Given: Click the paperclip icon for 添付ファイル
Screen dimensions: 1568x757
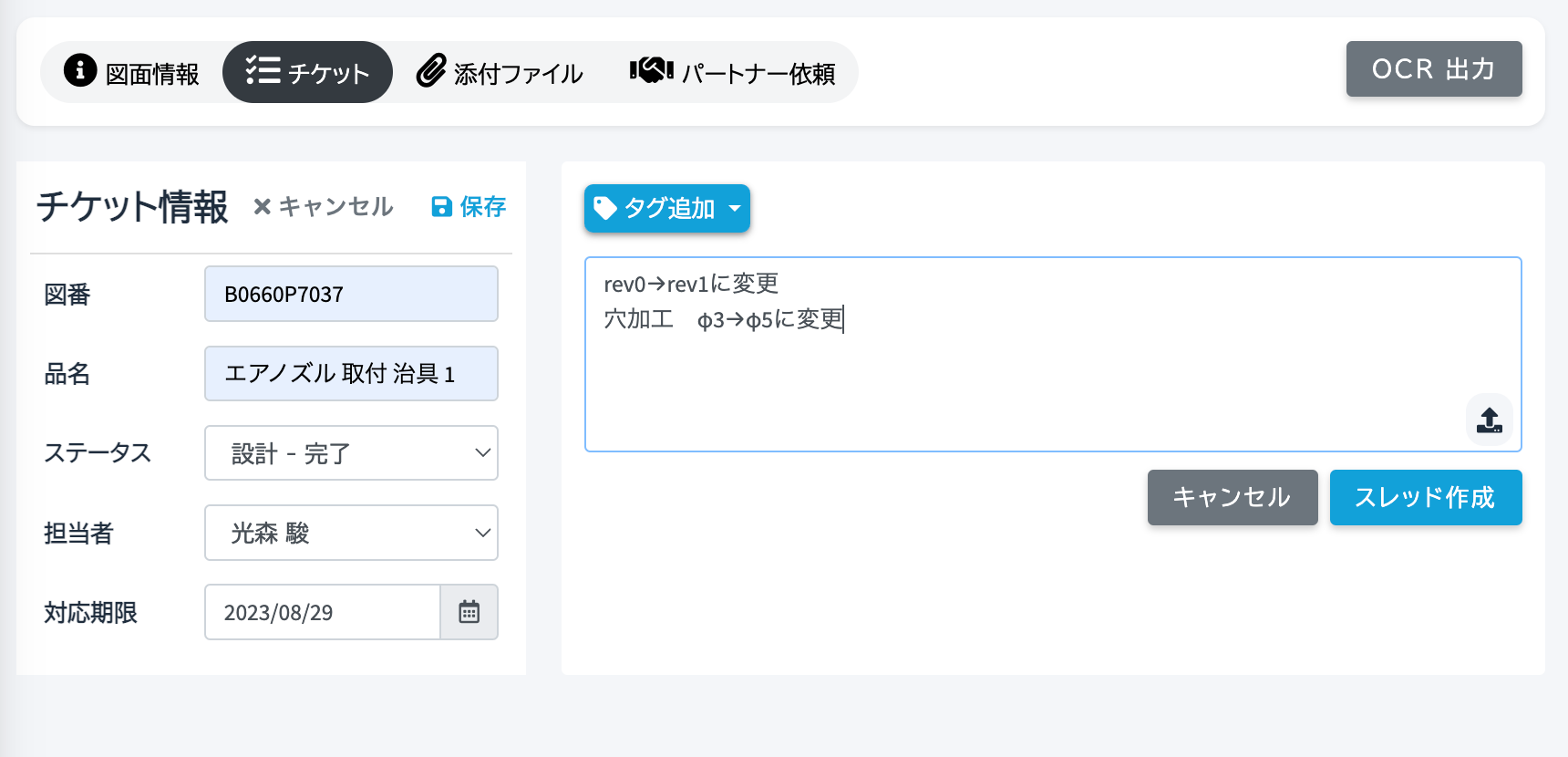Looking at the screenshot, I should 431,71.
